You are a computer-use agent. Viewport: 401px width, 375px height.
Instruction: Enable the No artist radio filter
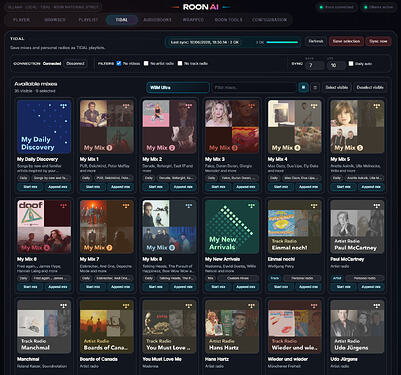[x=146, y=63]
